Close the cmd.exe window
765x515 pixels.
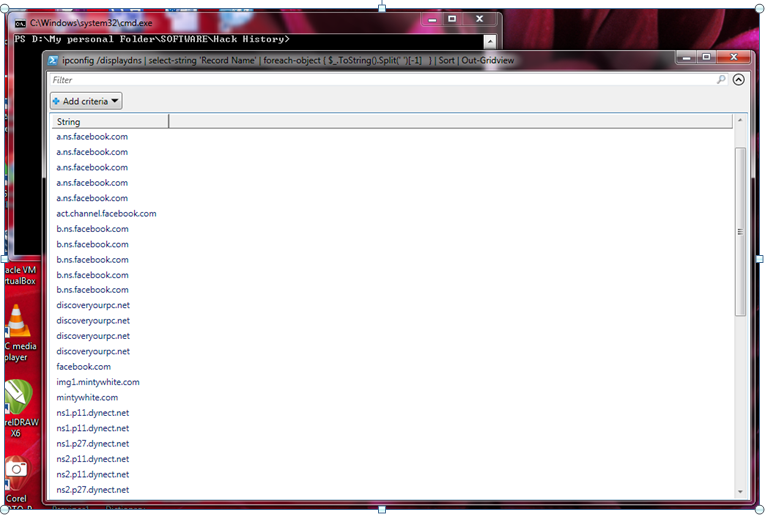click(x=480, y=19)
